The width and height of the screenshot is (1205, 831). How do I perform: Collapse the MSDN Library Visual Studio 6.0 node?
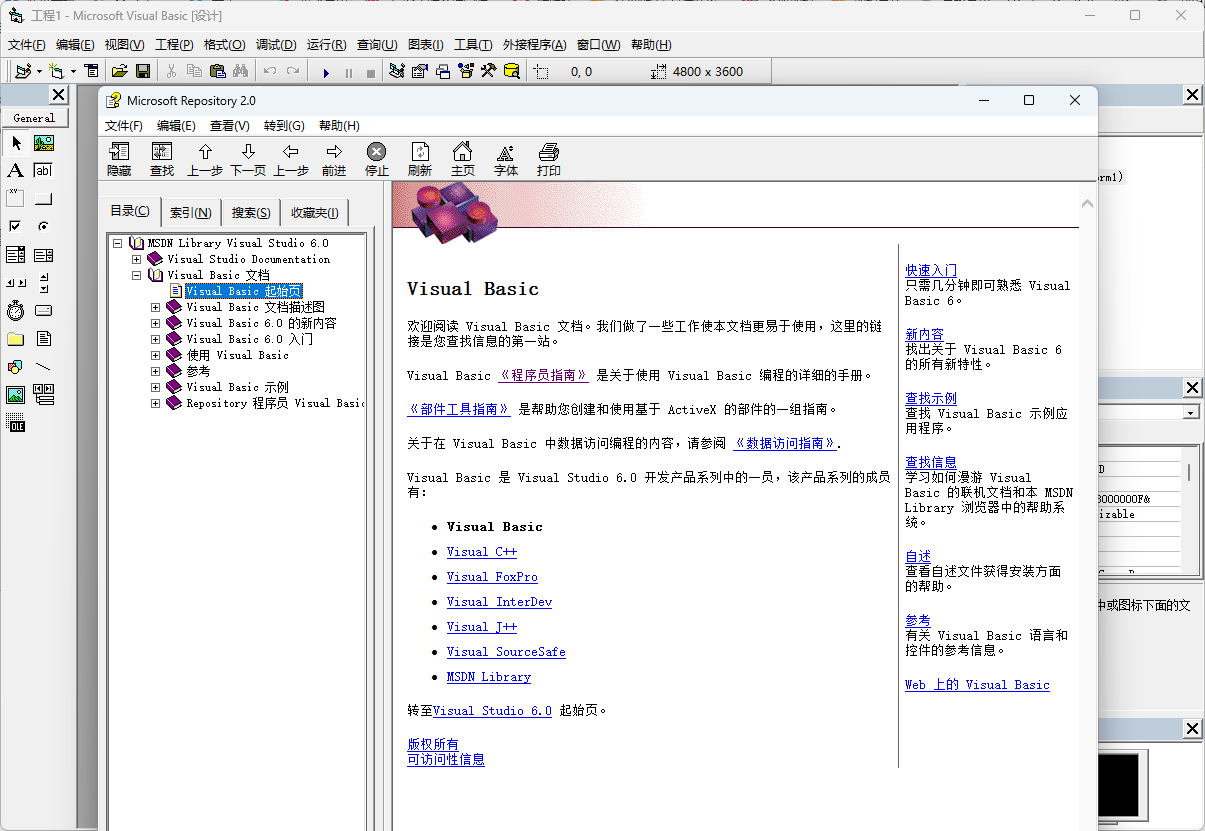117,243
